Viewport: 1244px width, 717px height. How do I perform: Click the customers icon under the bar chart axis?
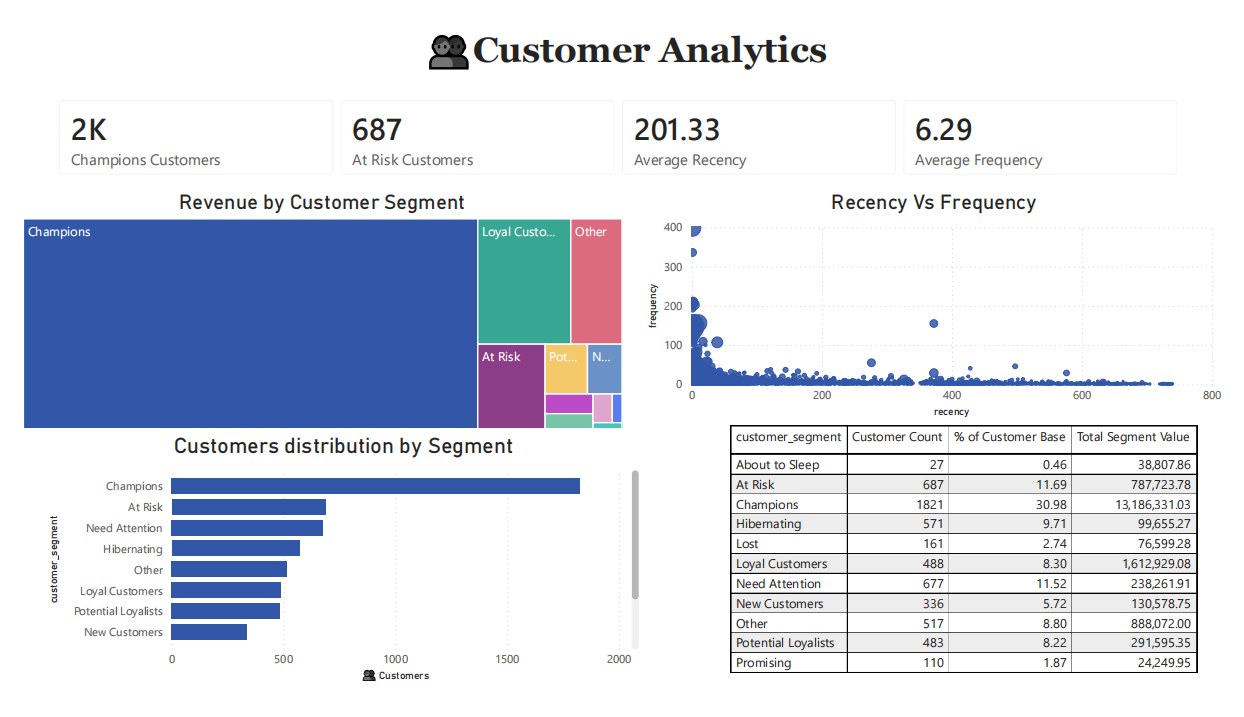point(369,675)
